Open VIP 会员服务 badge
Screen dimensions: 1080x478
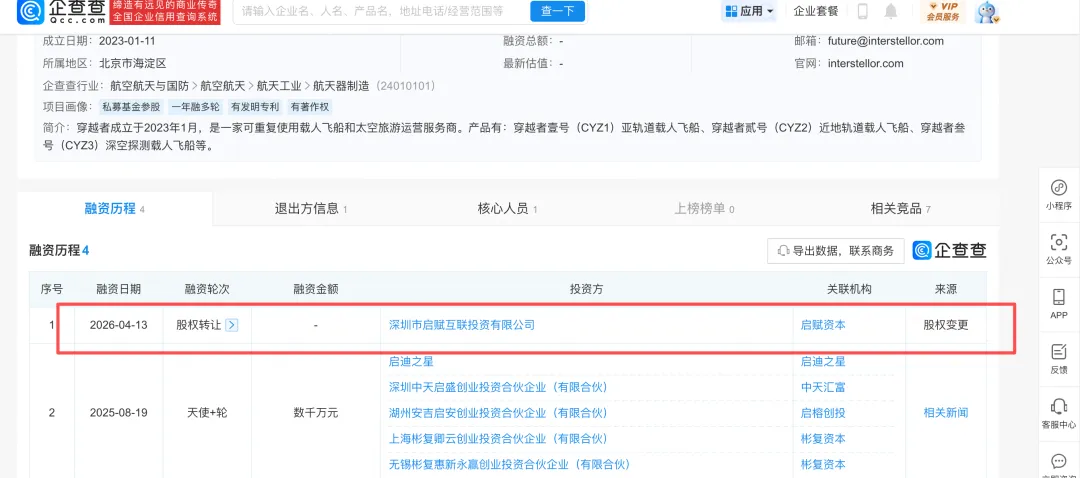tap(943, 11)
